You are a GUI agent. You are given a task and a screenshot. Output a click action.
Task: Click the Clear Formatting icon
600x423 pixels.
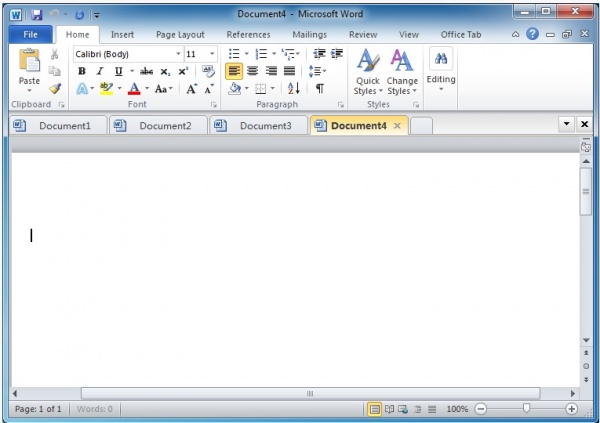click(x=209, y=71)
